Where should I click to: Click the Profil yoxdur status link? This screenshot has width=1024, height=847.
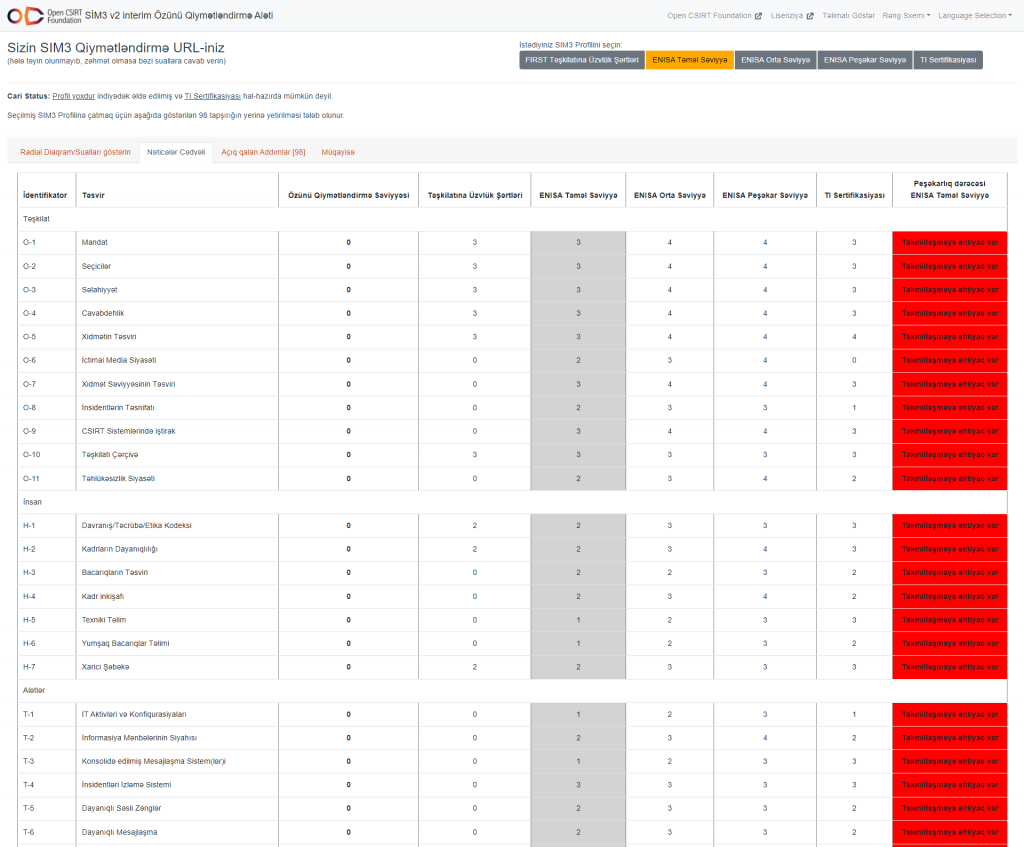73,96
